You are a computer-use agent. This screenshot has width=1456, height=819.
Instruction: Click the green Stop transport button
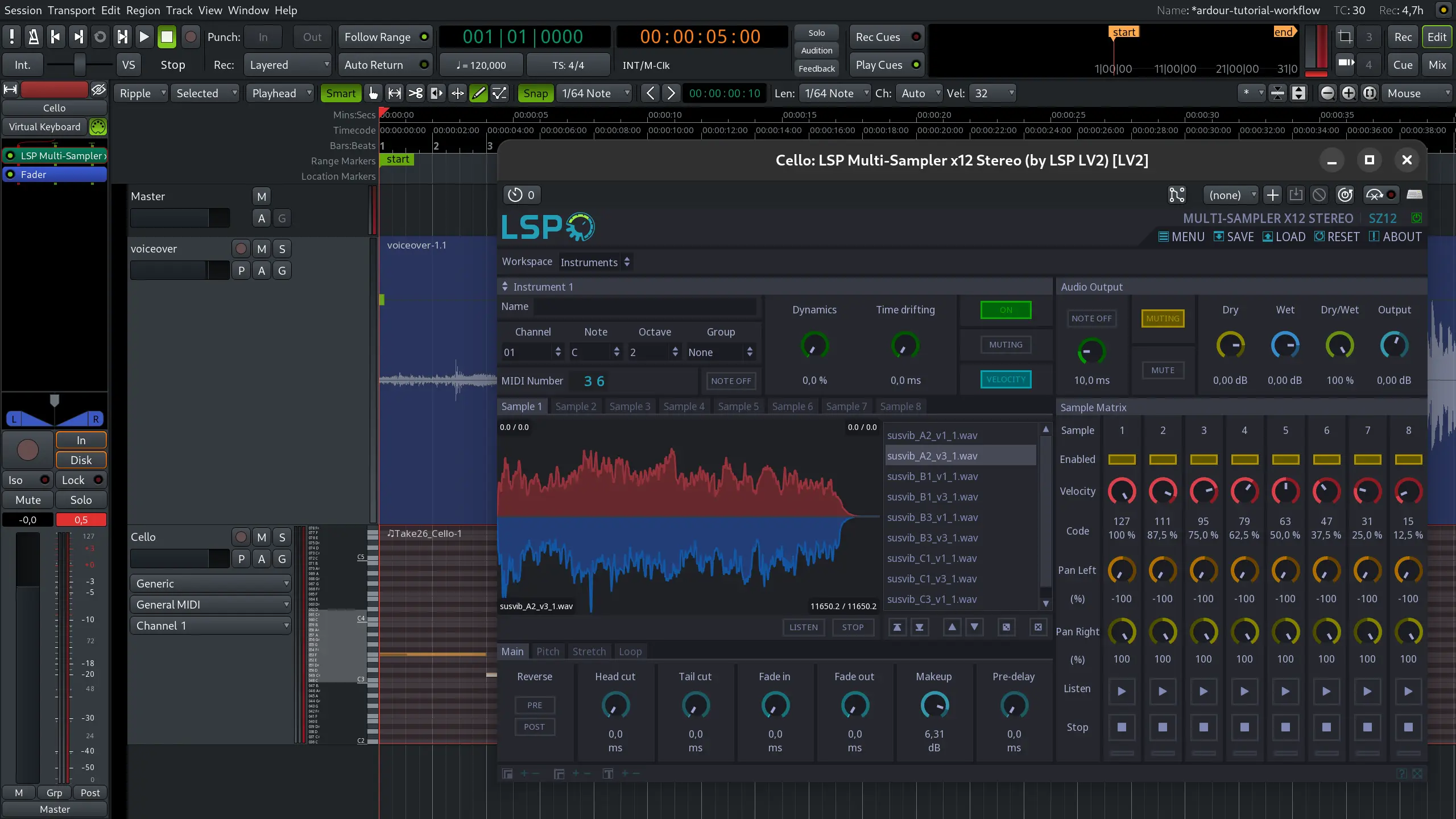click(x=167, y=37)
